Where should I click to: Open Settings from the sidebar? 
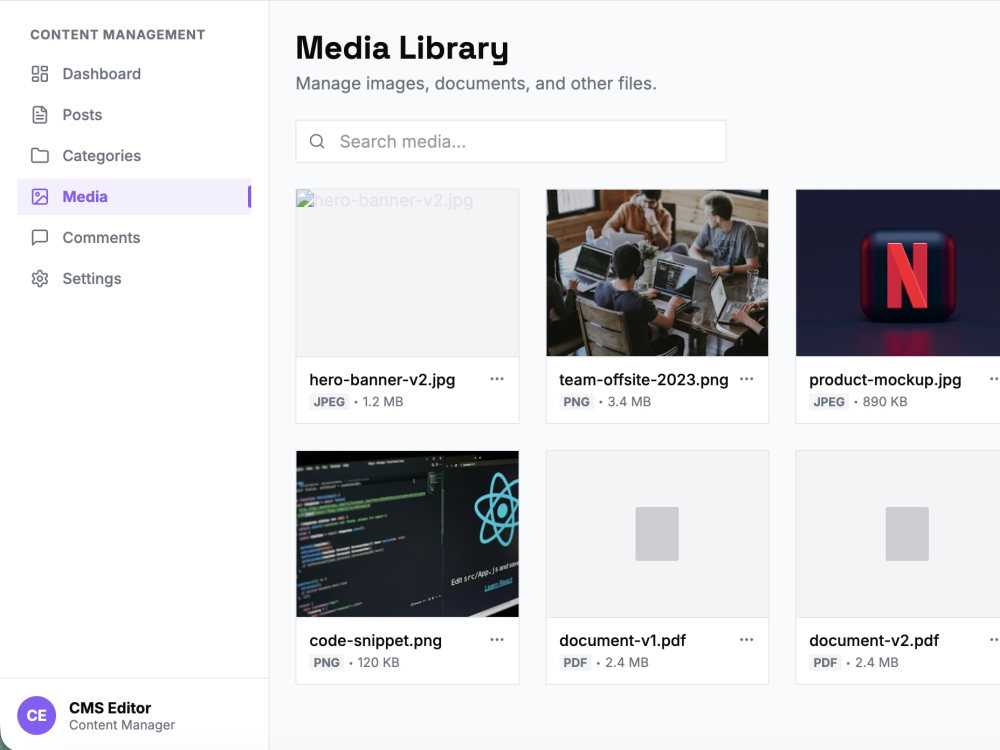pyautogui.click(x=134, y=279)
